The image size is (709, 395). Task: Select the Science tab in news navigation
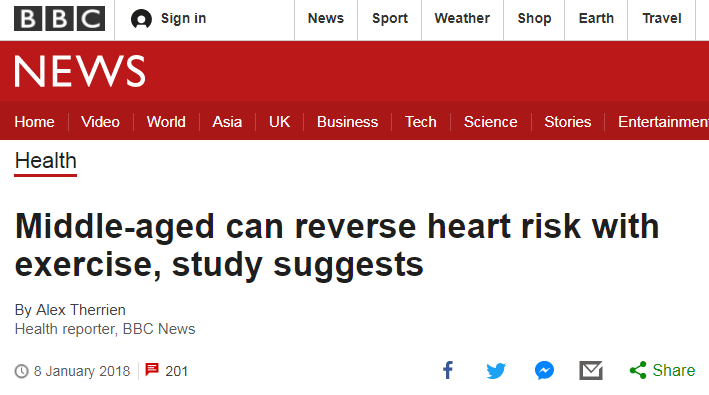tap(491, 122)
